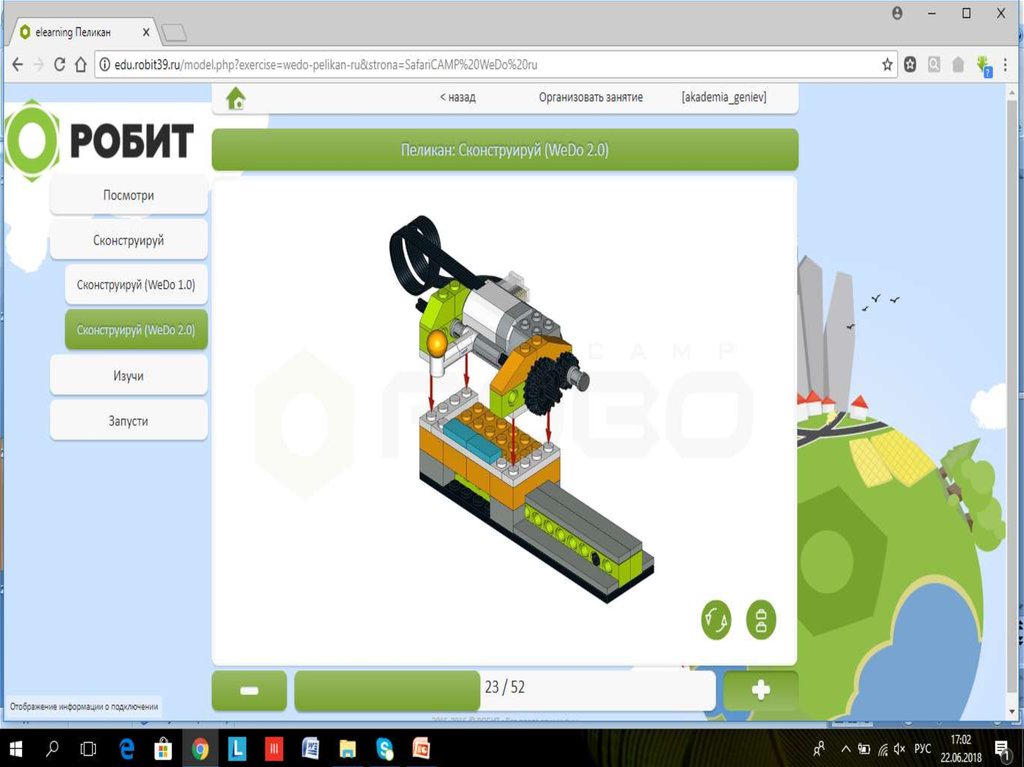The width and height of the screenshot is (1024, 767).
Task: Switch the РУС keyboard language
Action: click(923, 748)
